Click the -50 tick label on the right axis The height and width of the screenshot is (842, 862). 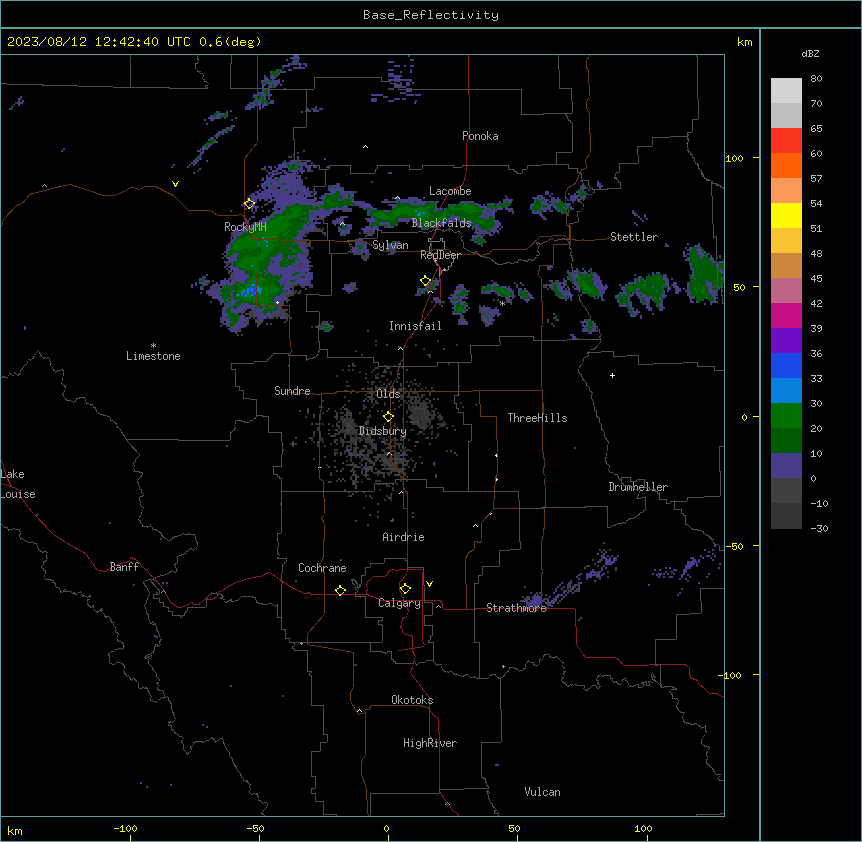[x=734, y=546]
